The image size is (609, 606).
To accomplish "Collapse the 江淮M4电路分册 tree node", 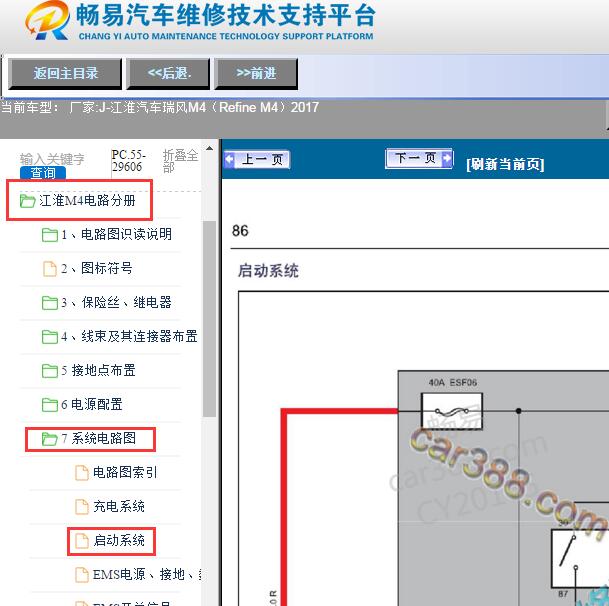I will [87, 201].
